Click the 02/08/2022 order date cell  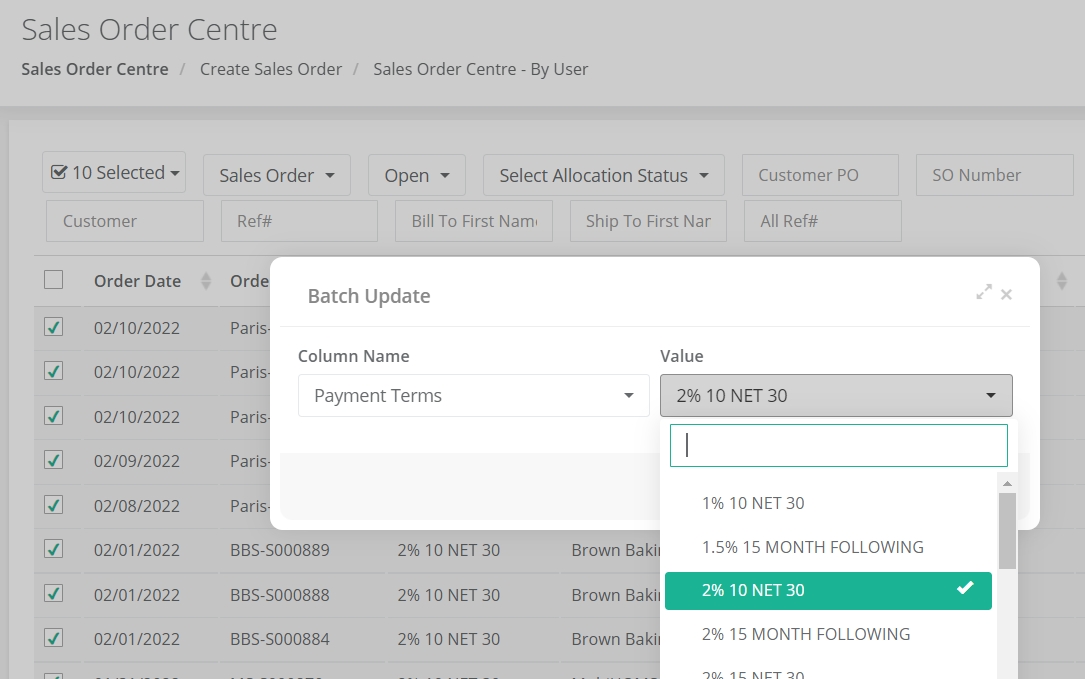pyautogui.click(x=137, y=506)
